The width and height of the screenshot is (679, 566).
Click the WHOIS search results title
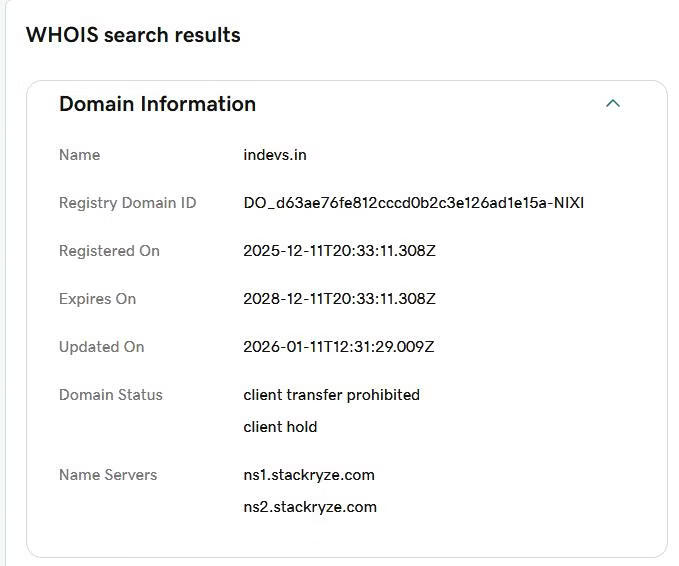(x=133, y=35)
